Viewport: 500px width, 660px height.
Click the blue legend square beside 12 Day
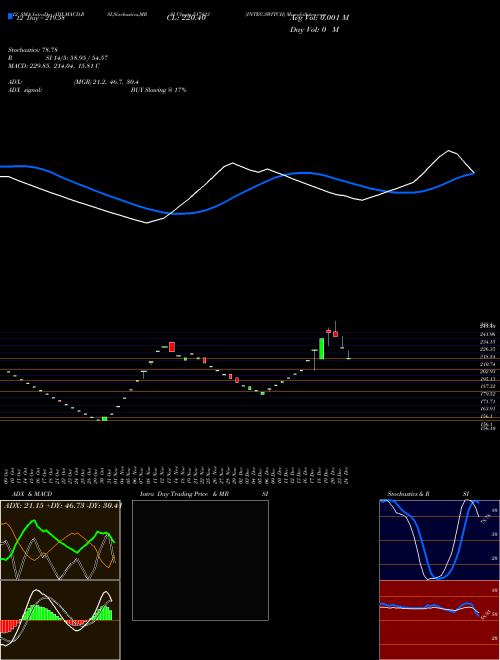(10, 16)
